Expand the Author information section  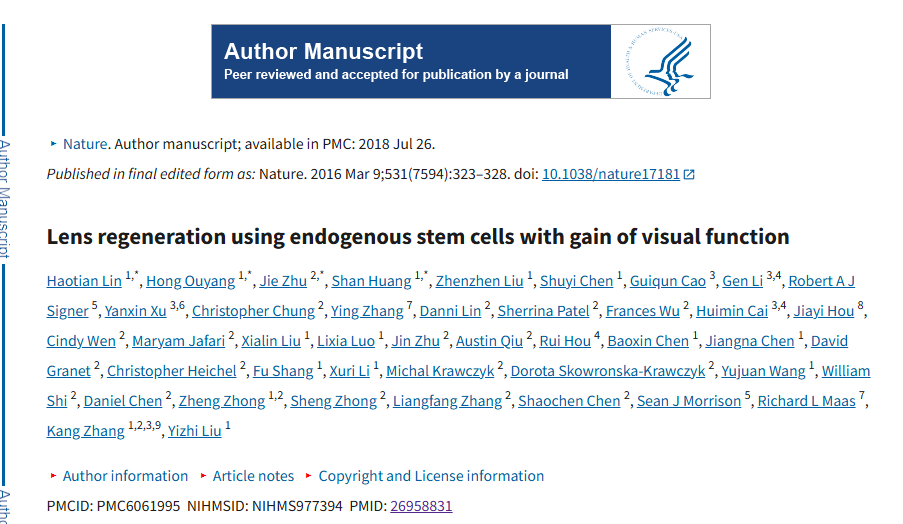tap(125, 476)
